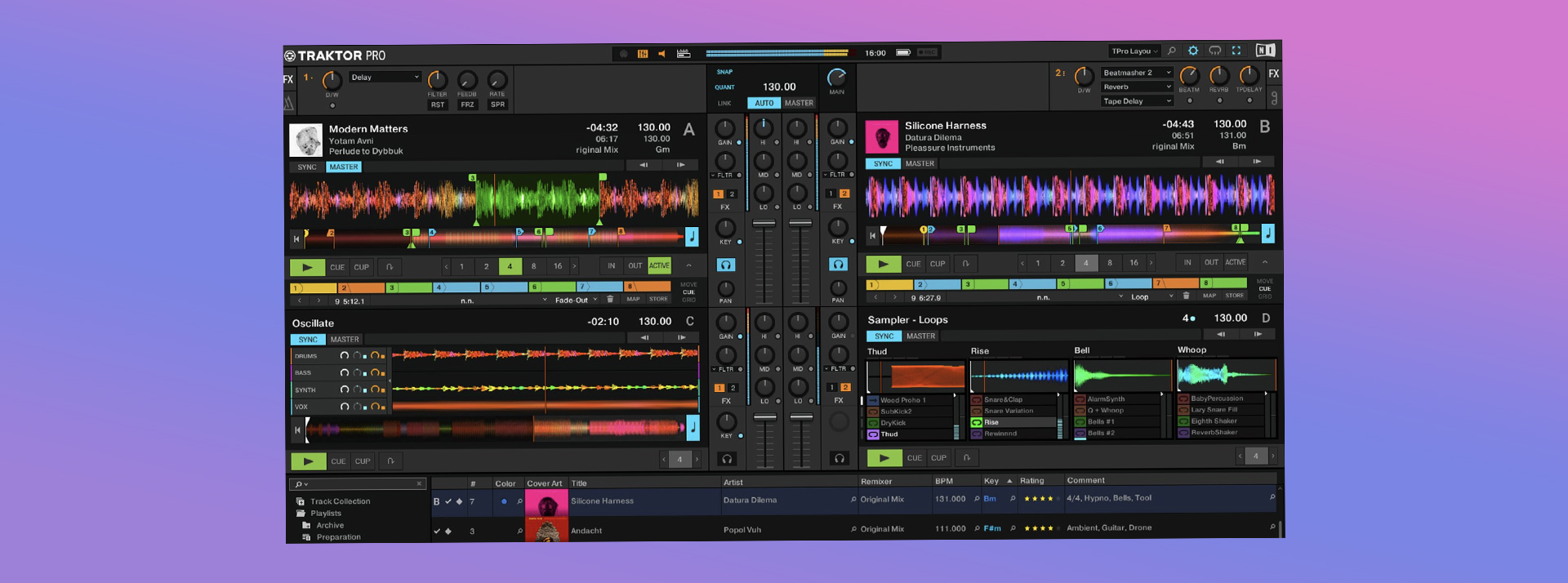
Task: Open the TPro Layout selector dropdown
Action: [x=1134, y=51]
